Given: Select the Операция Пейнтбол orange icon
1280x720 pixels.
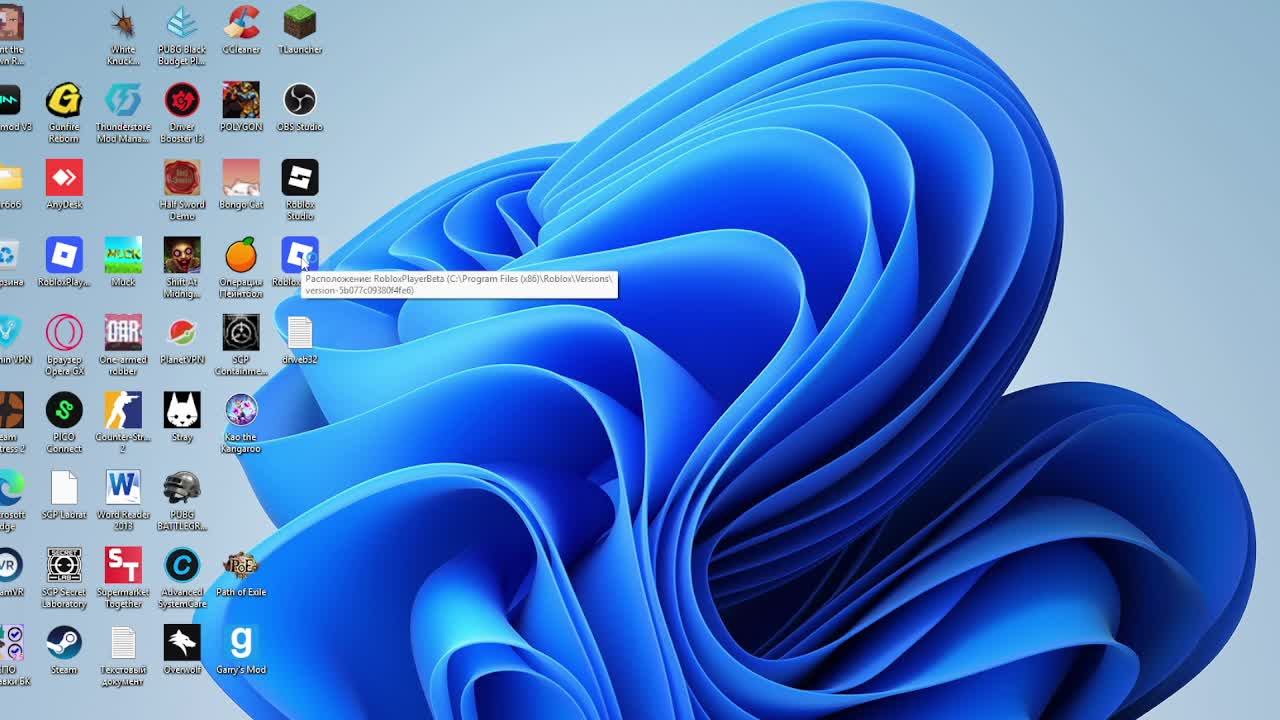Looking at the screenshot, I should point(241,268).
